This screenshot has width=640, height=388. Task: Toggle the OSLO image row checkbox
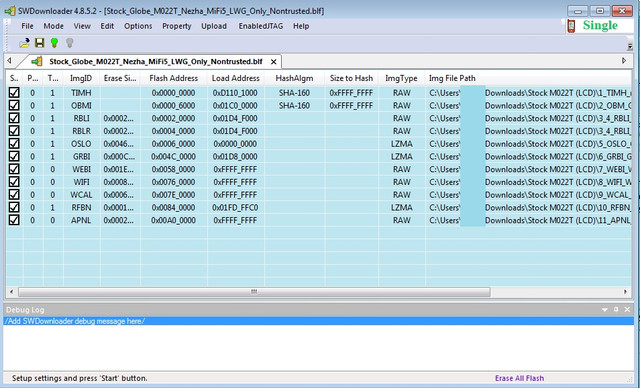coord(14,144)
